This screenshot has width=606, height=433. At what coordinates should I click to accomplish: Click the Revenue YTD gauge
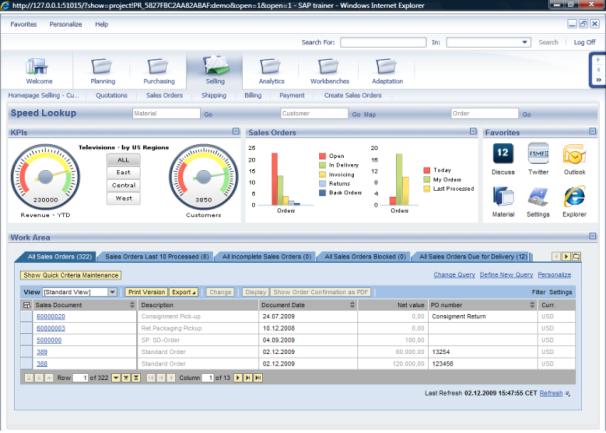point(45,177)
